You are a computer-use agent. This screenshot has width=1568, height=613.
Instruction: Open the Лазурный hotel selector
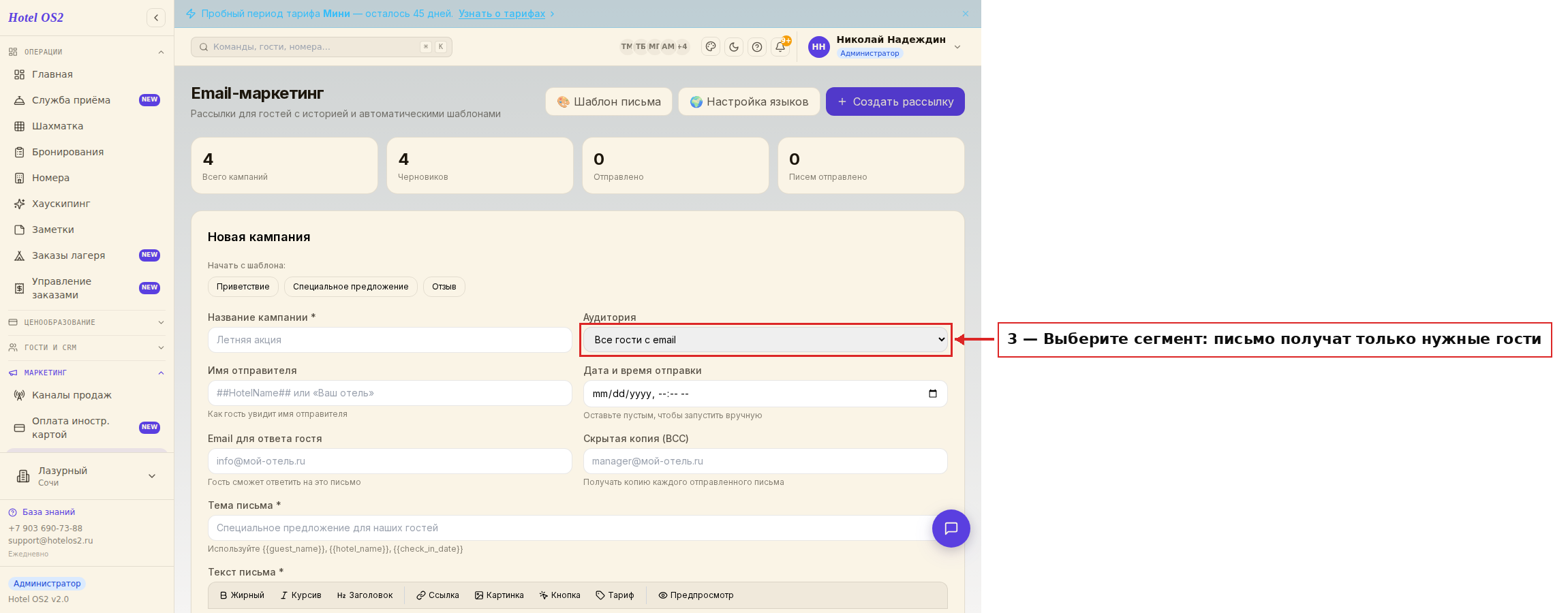tap(86, 476)
